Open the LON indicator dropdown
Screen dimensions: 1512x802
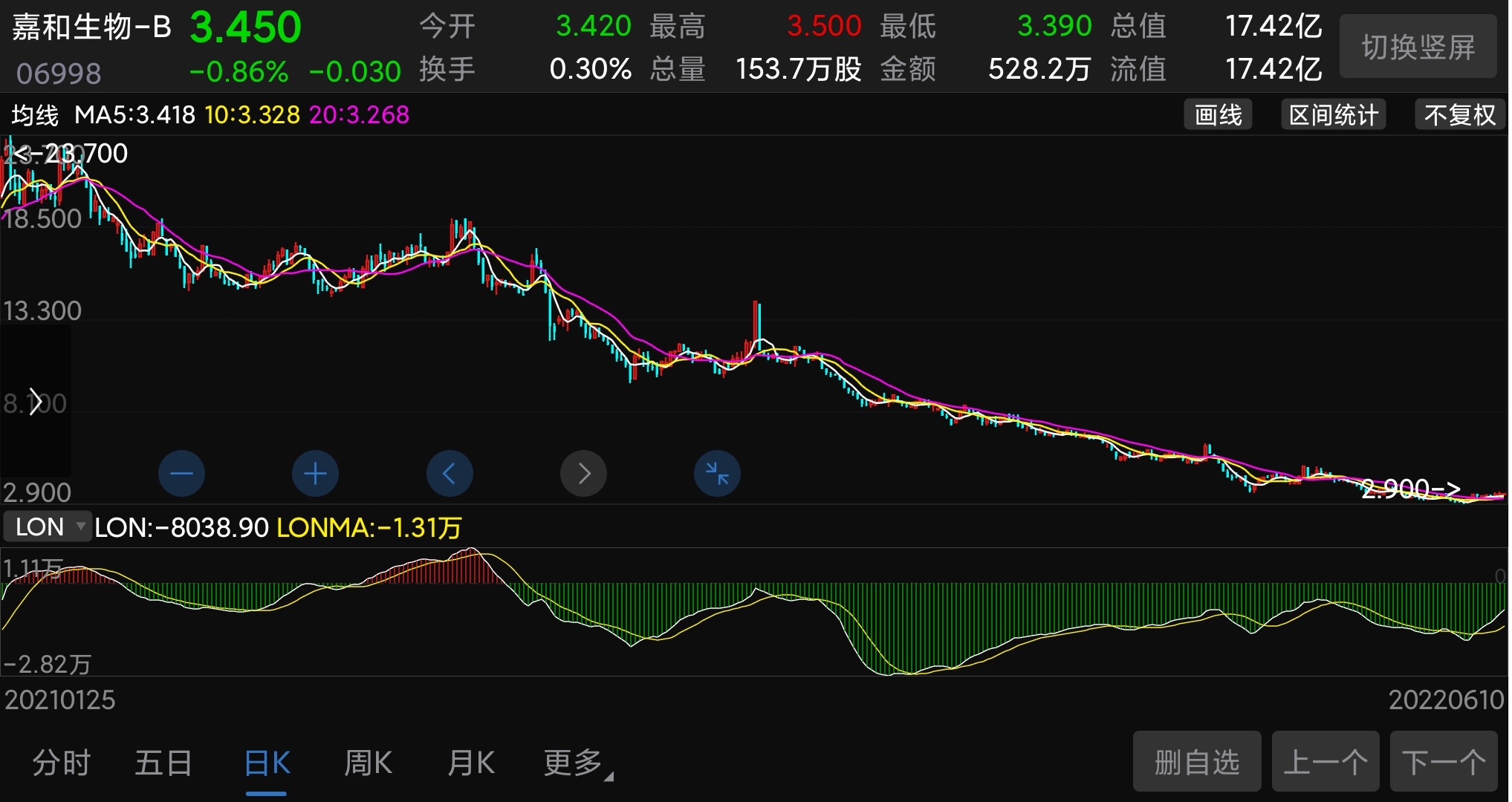click(47, 526)
